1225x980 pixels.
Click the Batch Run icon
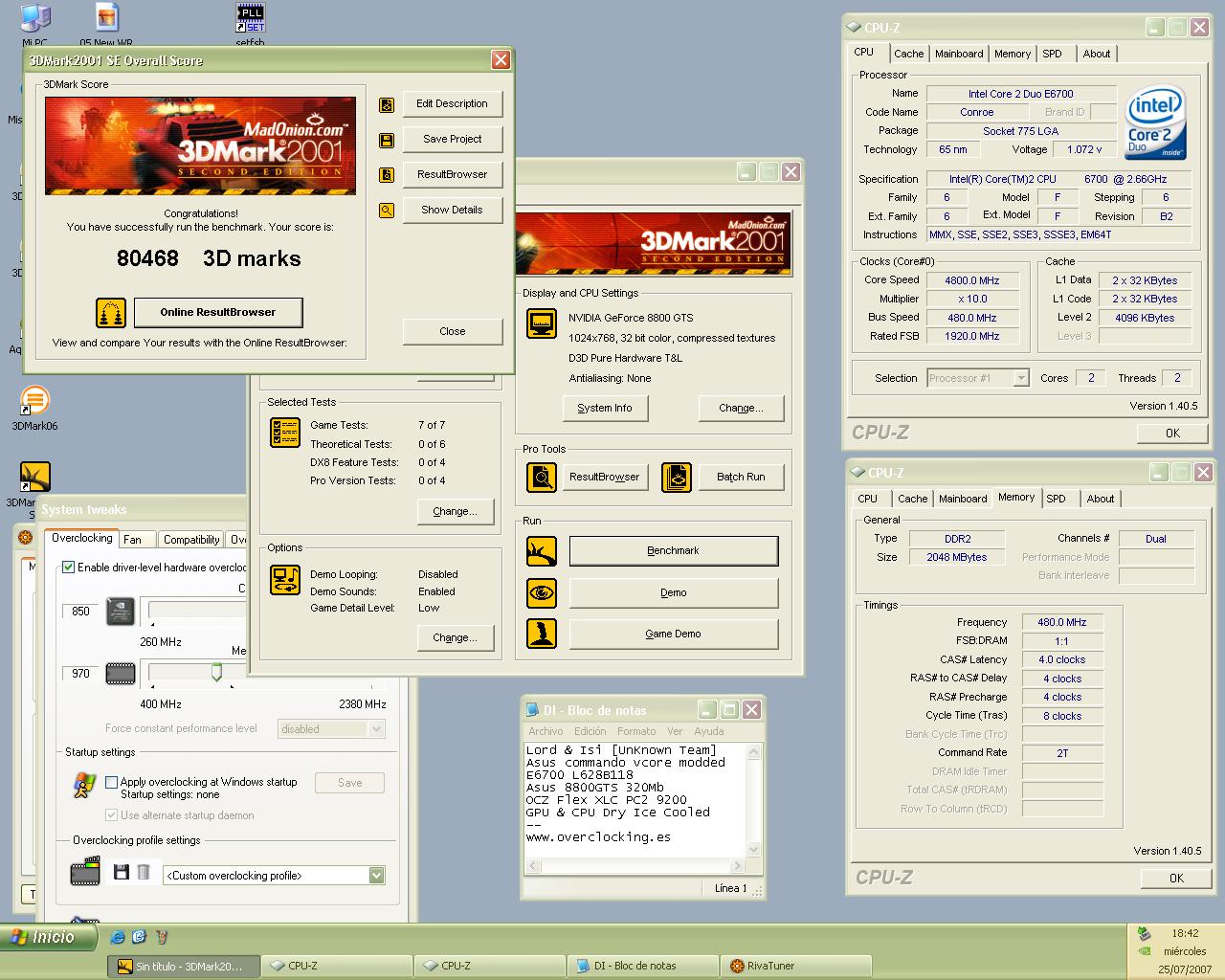(x=676, y=477)
